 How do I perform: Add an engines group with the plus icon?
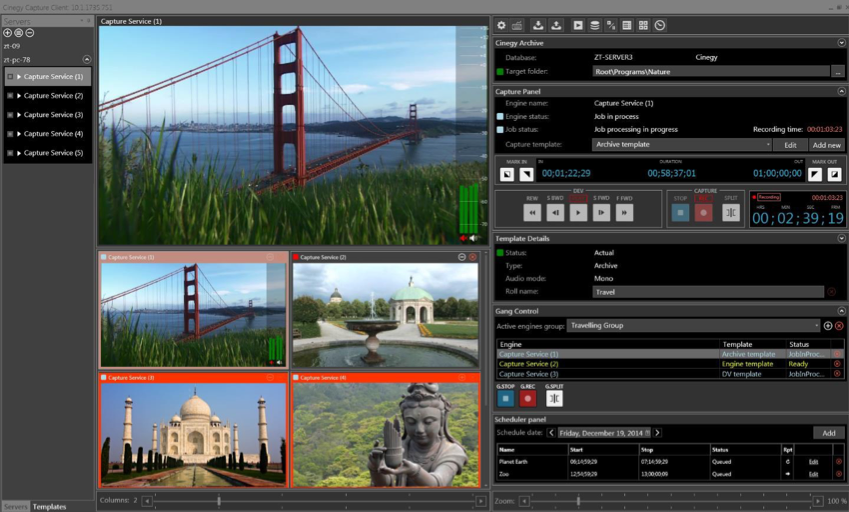[828, 326]
